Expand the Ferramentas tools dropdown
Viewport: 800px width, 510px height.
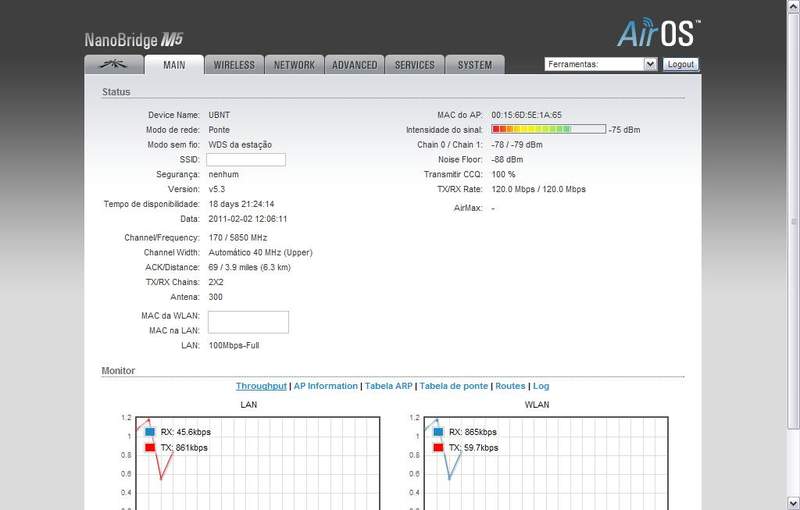pyautogui.click(x=601, y=64)
